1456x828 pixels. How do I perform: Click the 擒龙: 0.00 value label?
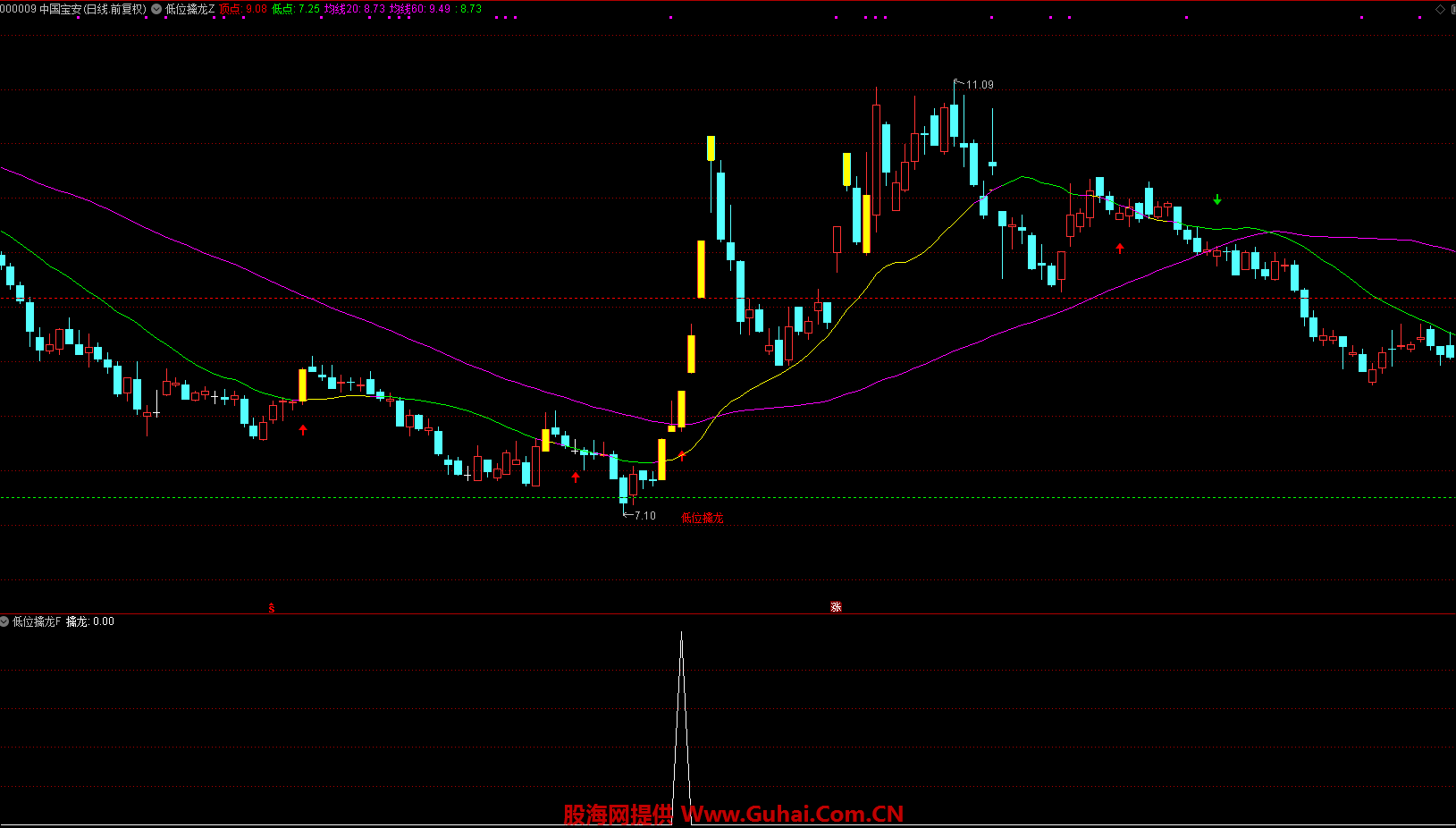tap(90, 621)
